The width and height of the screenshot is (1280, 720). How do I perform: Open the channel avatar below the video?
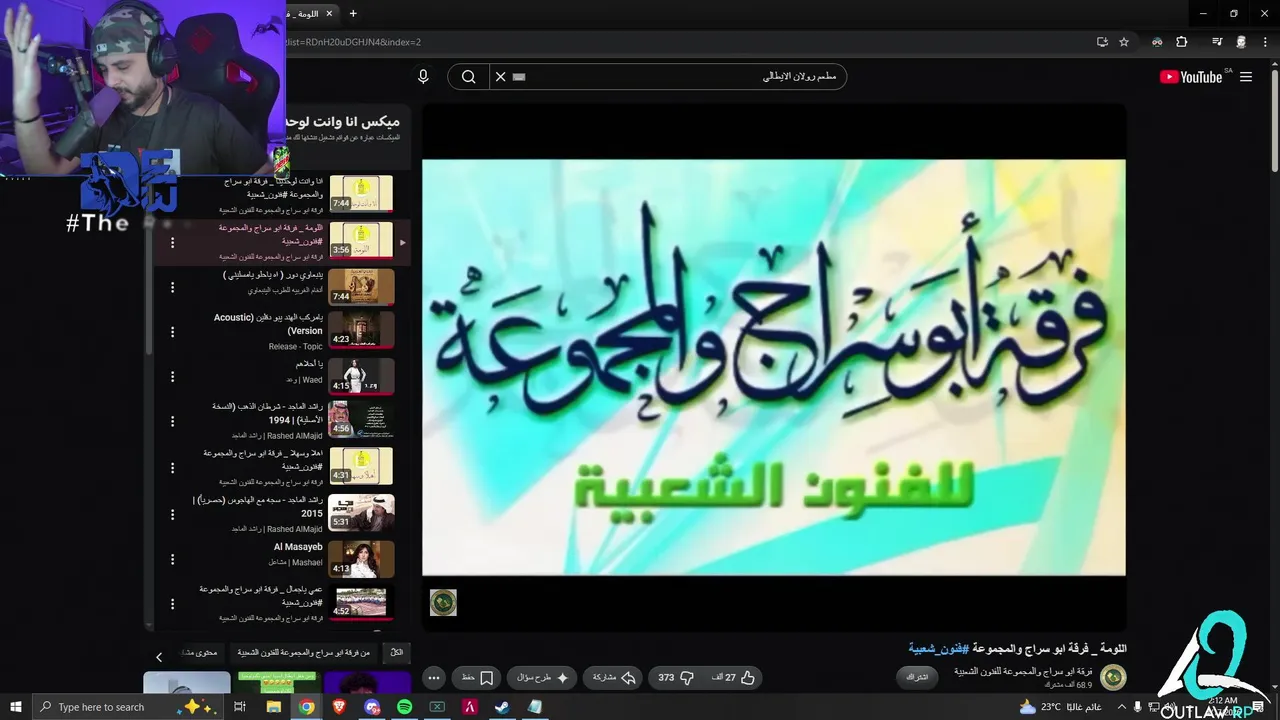click(x=1113, y=677)
